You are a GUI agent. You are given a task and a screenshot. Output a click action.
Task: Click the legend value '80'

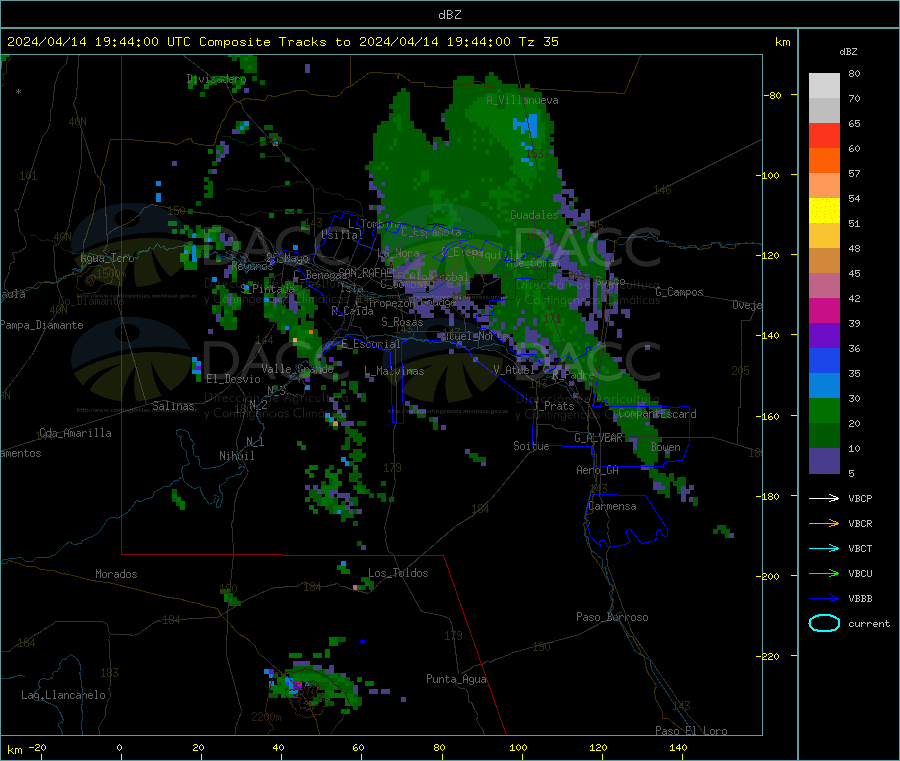click(854, 73)
